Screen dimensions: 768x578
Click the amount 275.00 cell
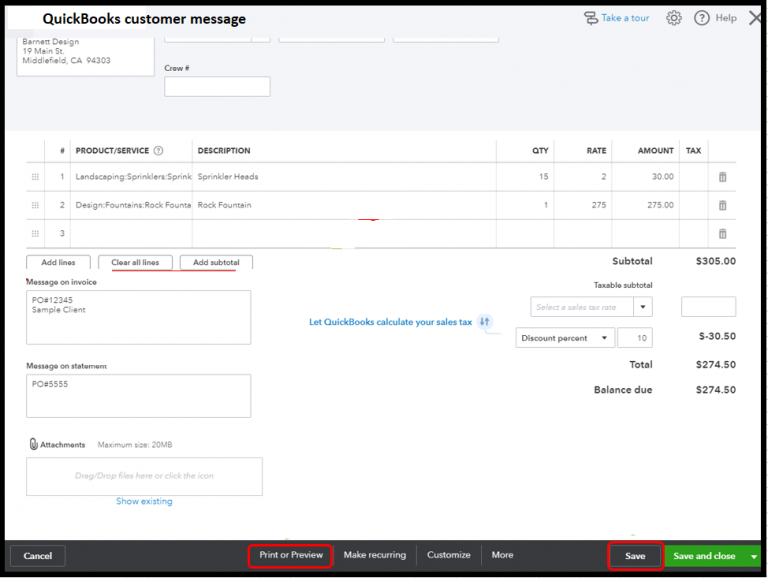point(646,205)
